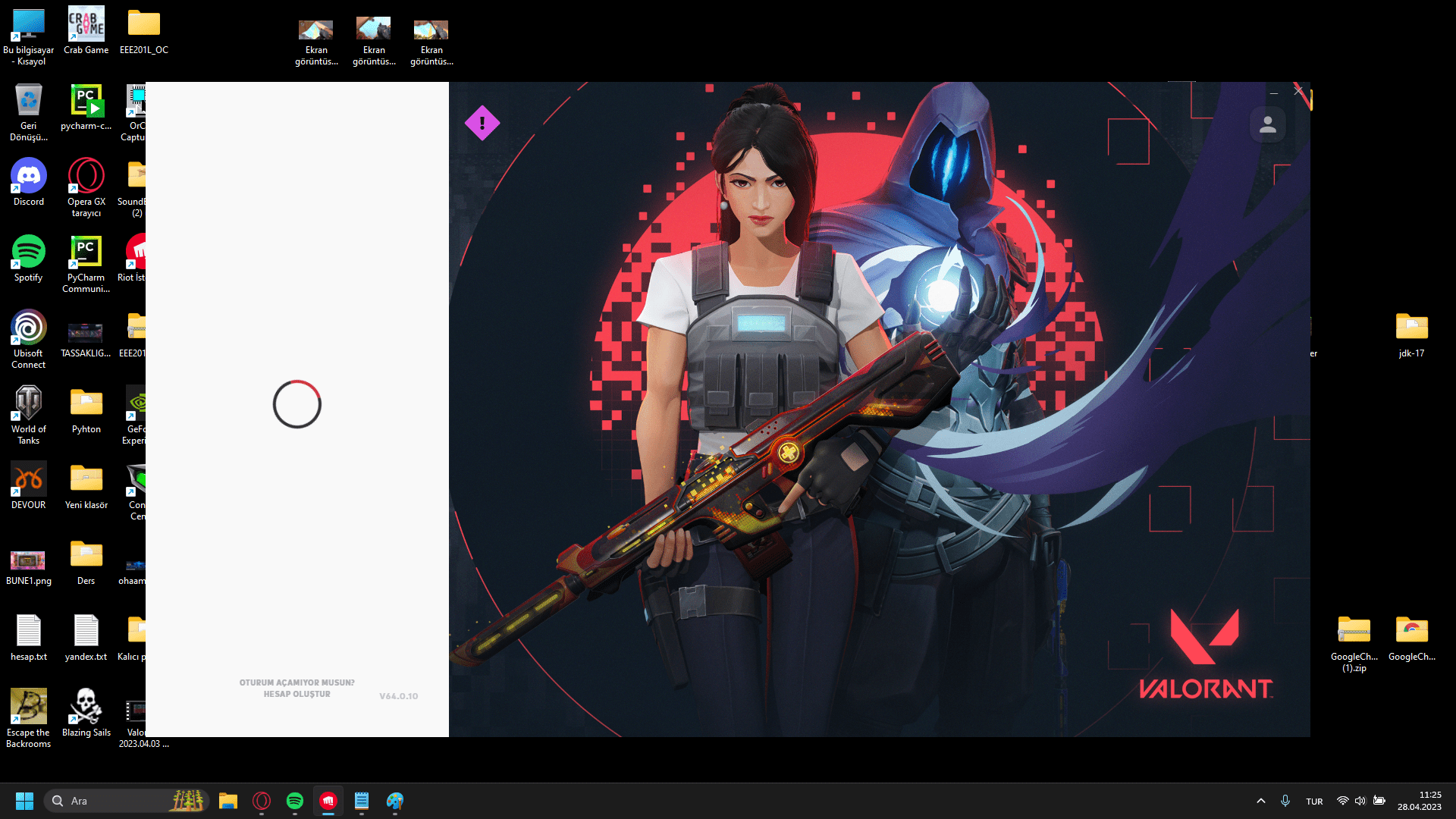
Task: Launch Opera GX tarayıcı from desktop
Action: [86, 188]
